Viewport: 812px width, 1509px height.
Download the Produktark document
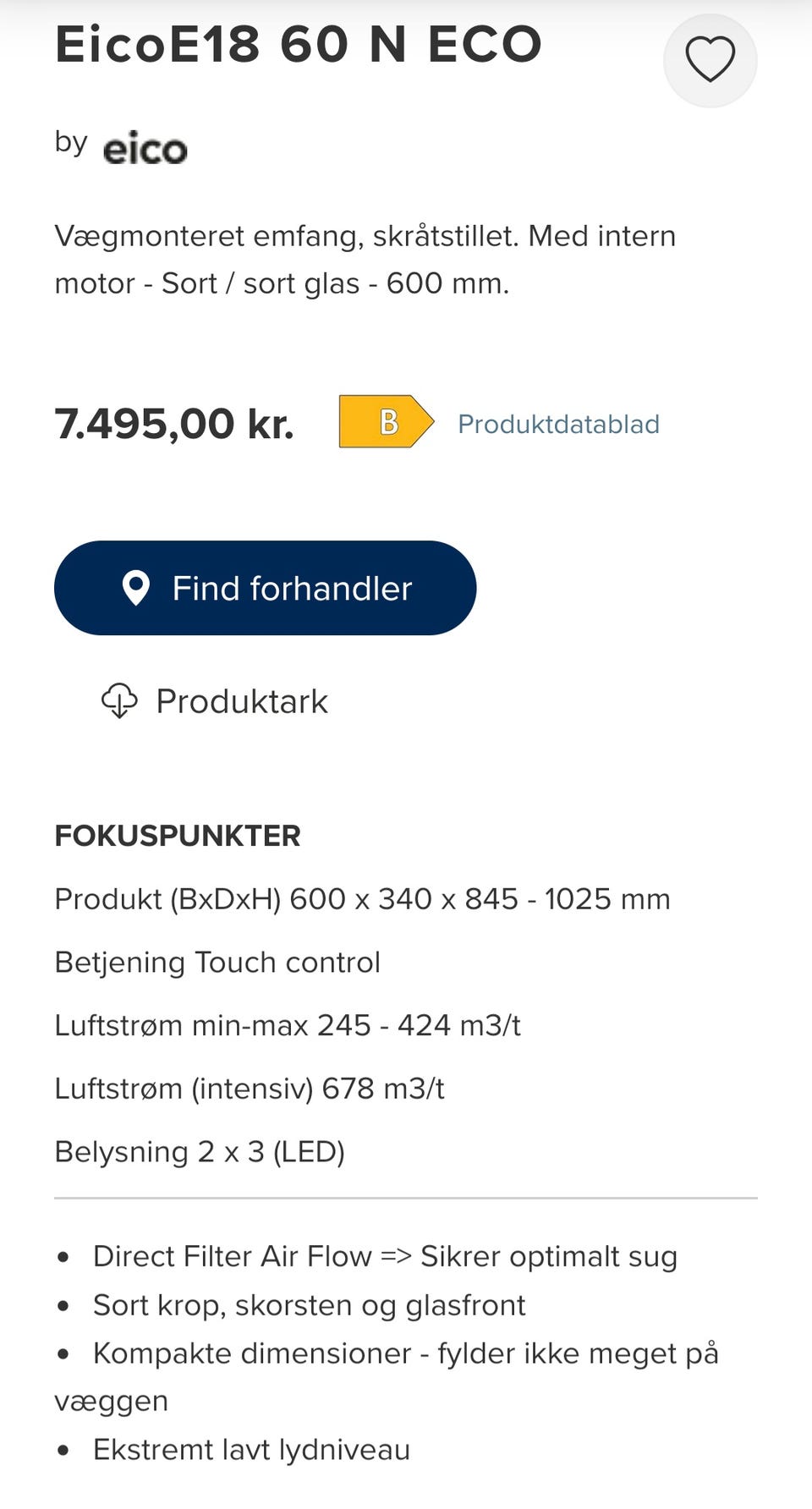242,701
